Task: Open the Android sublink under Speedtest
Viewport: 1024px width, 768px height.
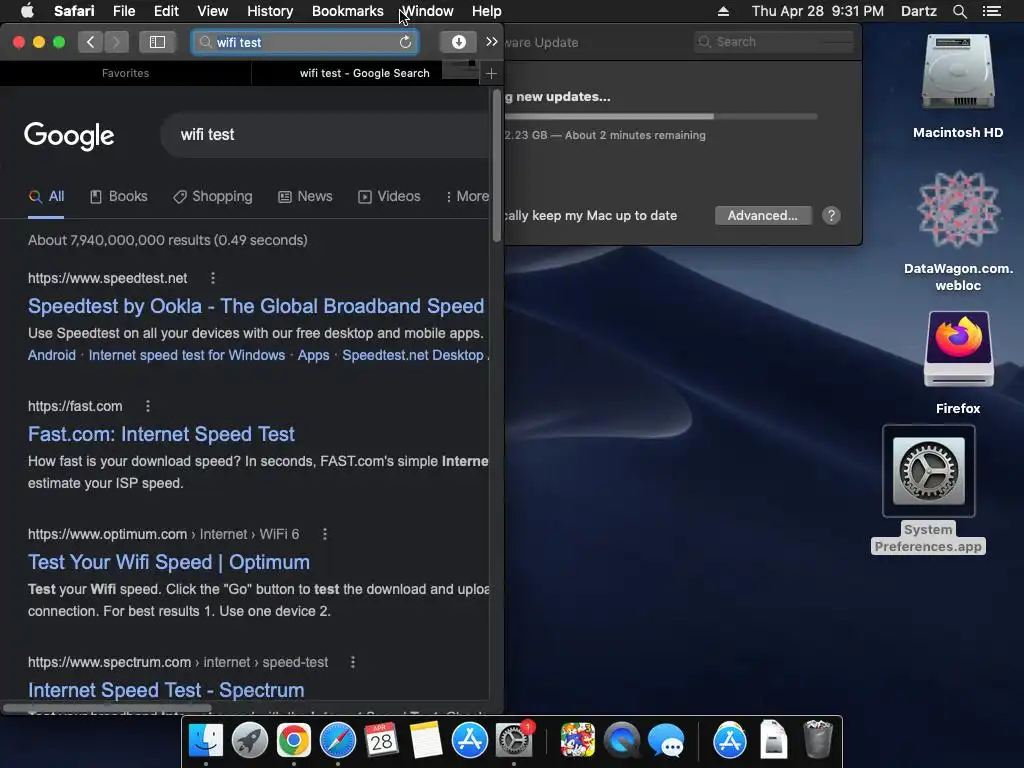Action: click(52, 355)
